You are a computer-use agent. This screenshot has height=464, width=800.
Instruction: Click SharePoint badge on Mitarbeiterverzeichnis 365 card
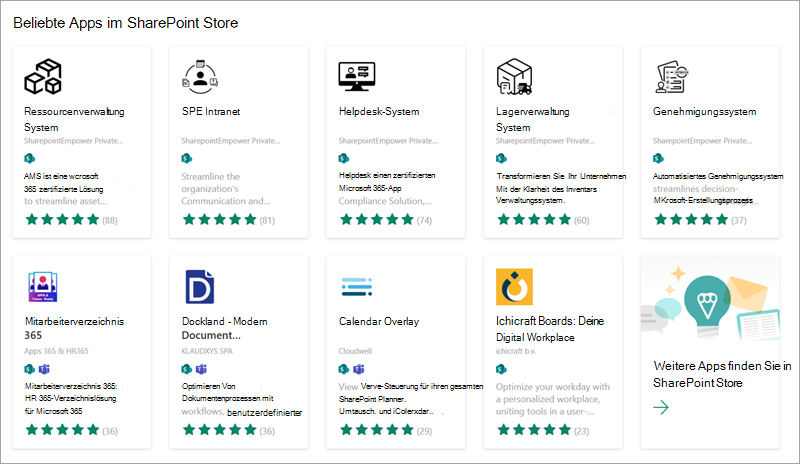pos(30,369)
